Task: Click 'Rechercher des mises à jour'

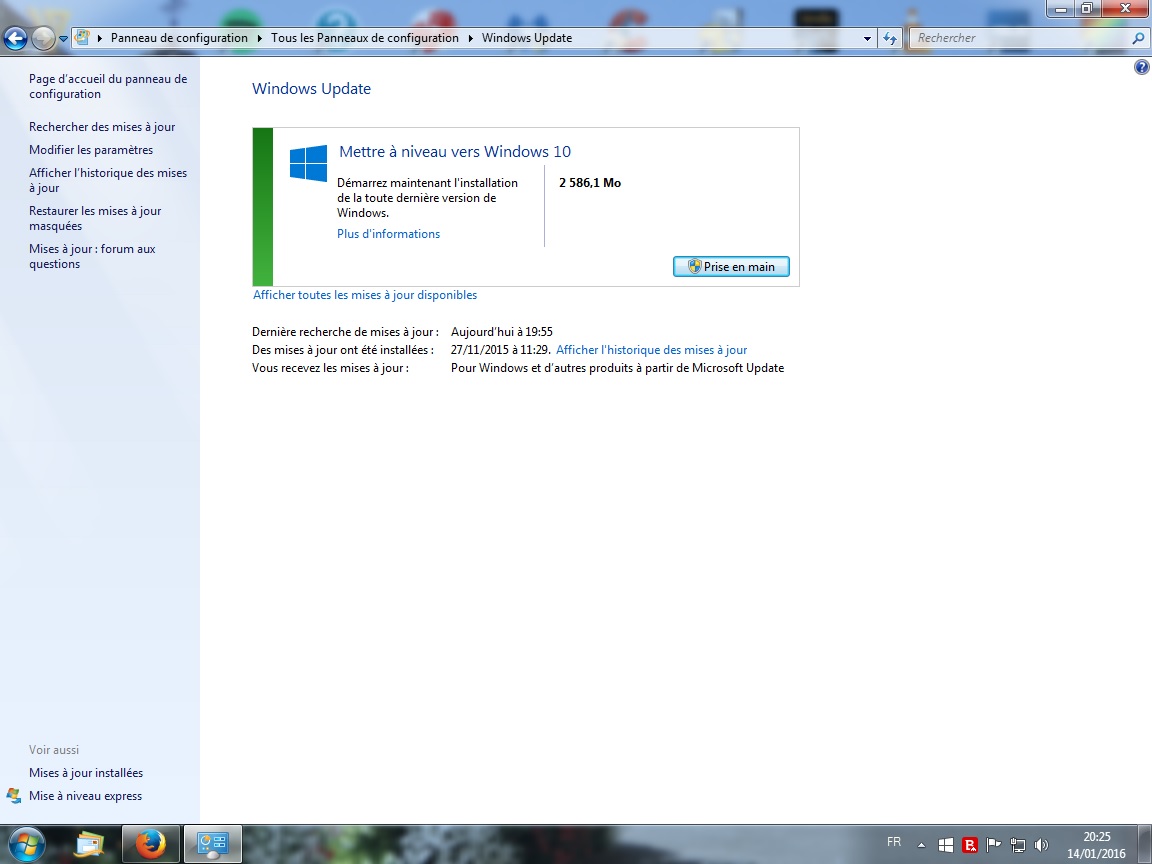Action: coord(102,127)
